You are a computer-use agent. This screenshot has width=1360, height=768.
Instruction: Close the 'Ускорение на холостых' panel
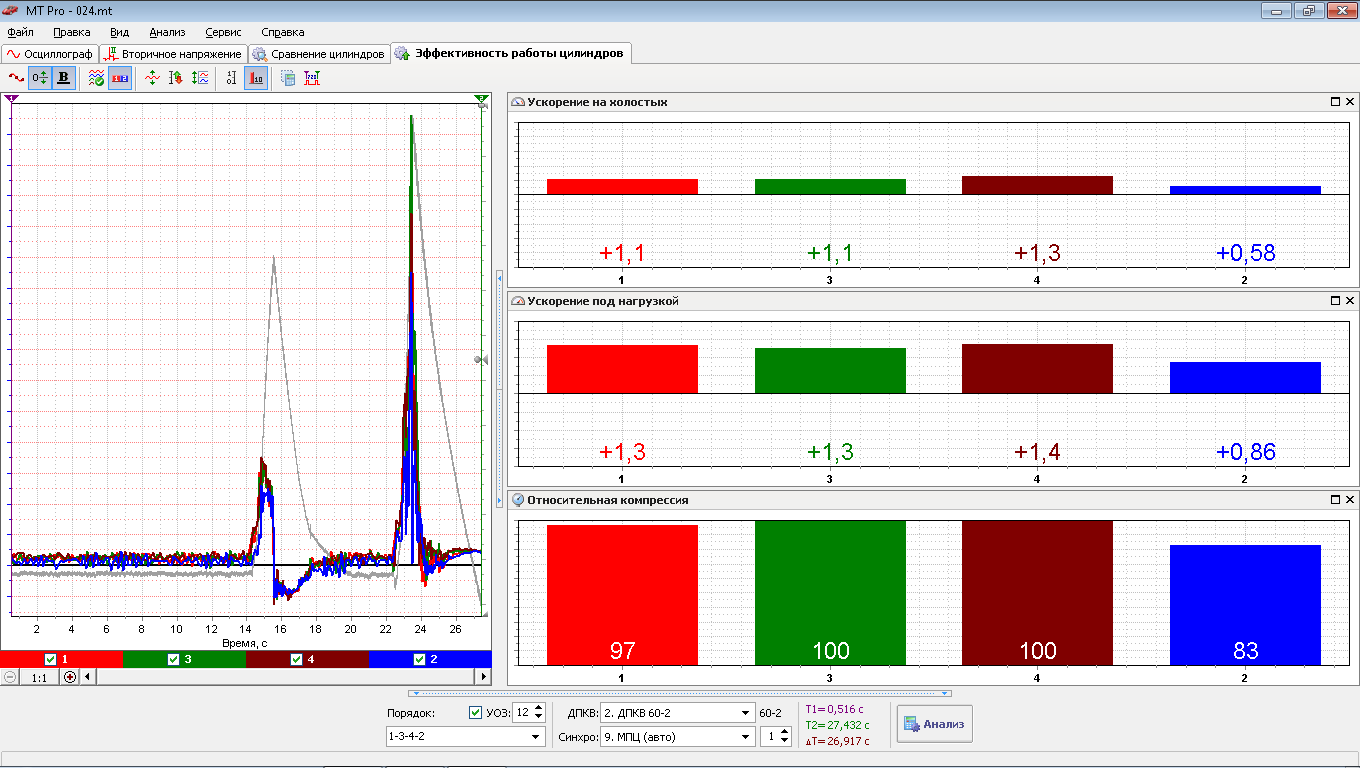coord(1350,102)
